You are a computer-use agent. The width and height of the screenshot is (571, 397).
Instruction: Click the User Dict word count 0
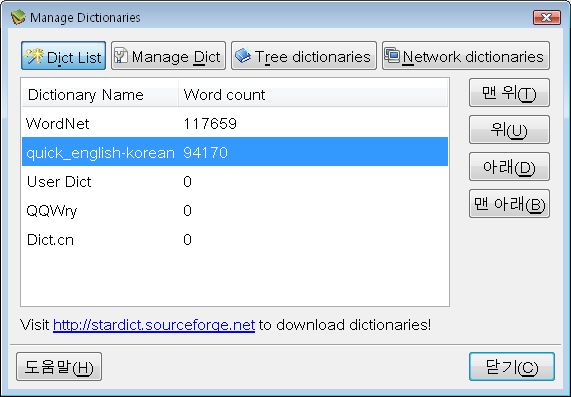click(x=187, y=181)
